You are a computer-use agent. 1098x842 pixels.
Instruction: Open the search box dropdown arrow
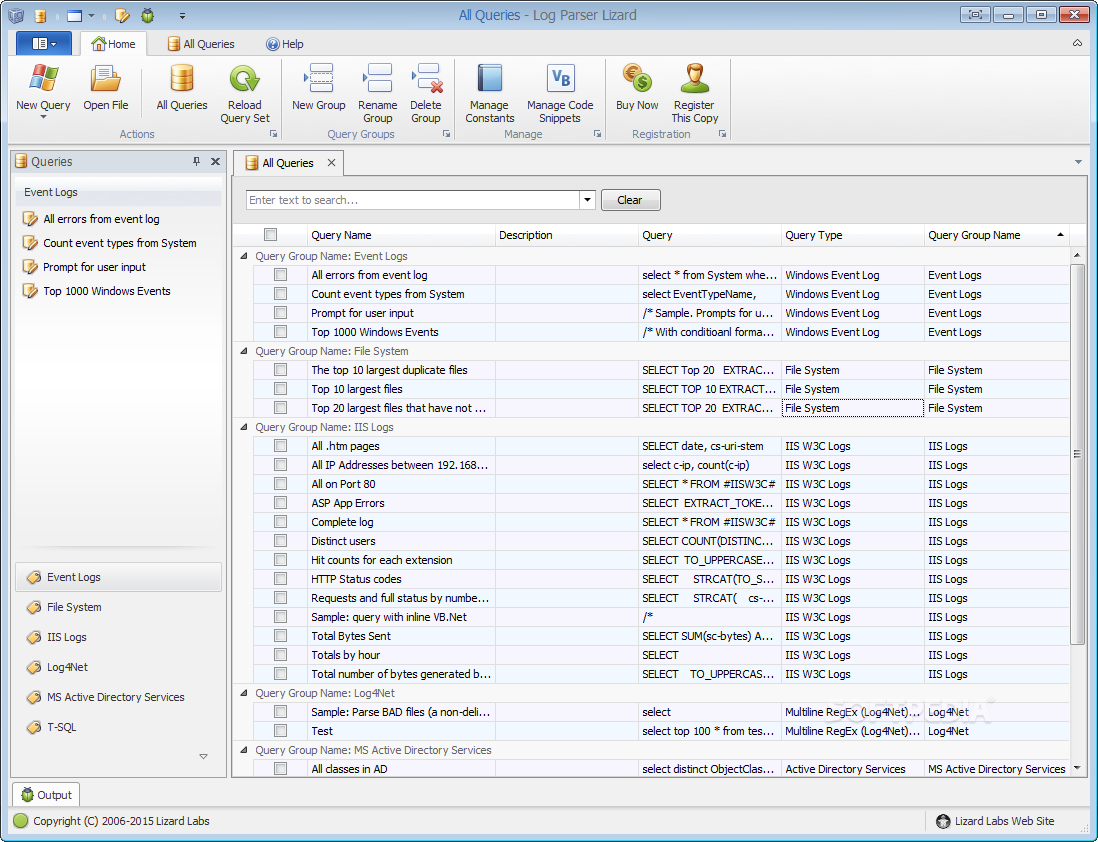click(x=587, y=200)
